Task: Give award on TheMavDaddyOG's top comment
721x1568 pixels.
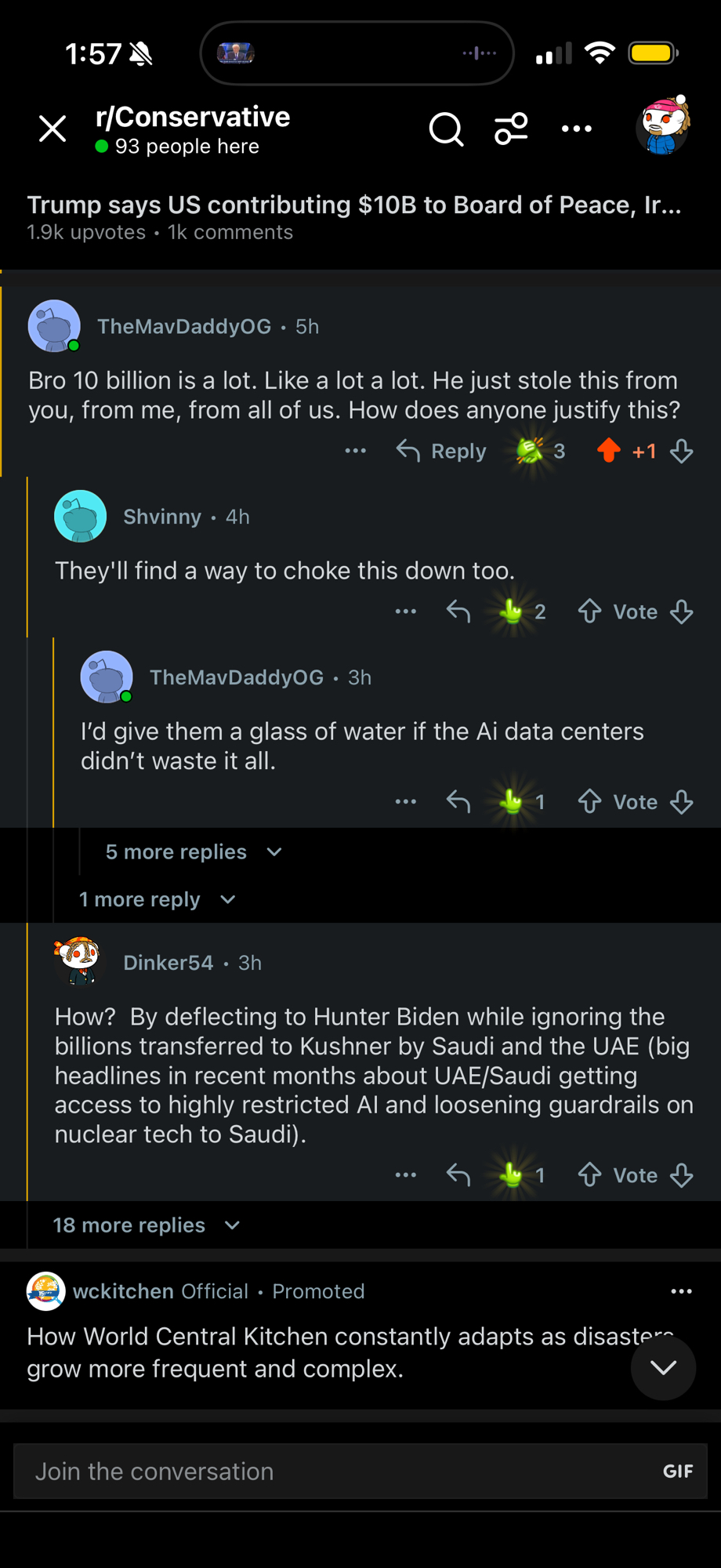Action: pos(531,451)
